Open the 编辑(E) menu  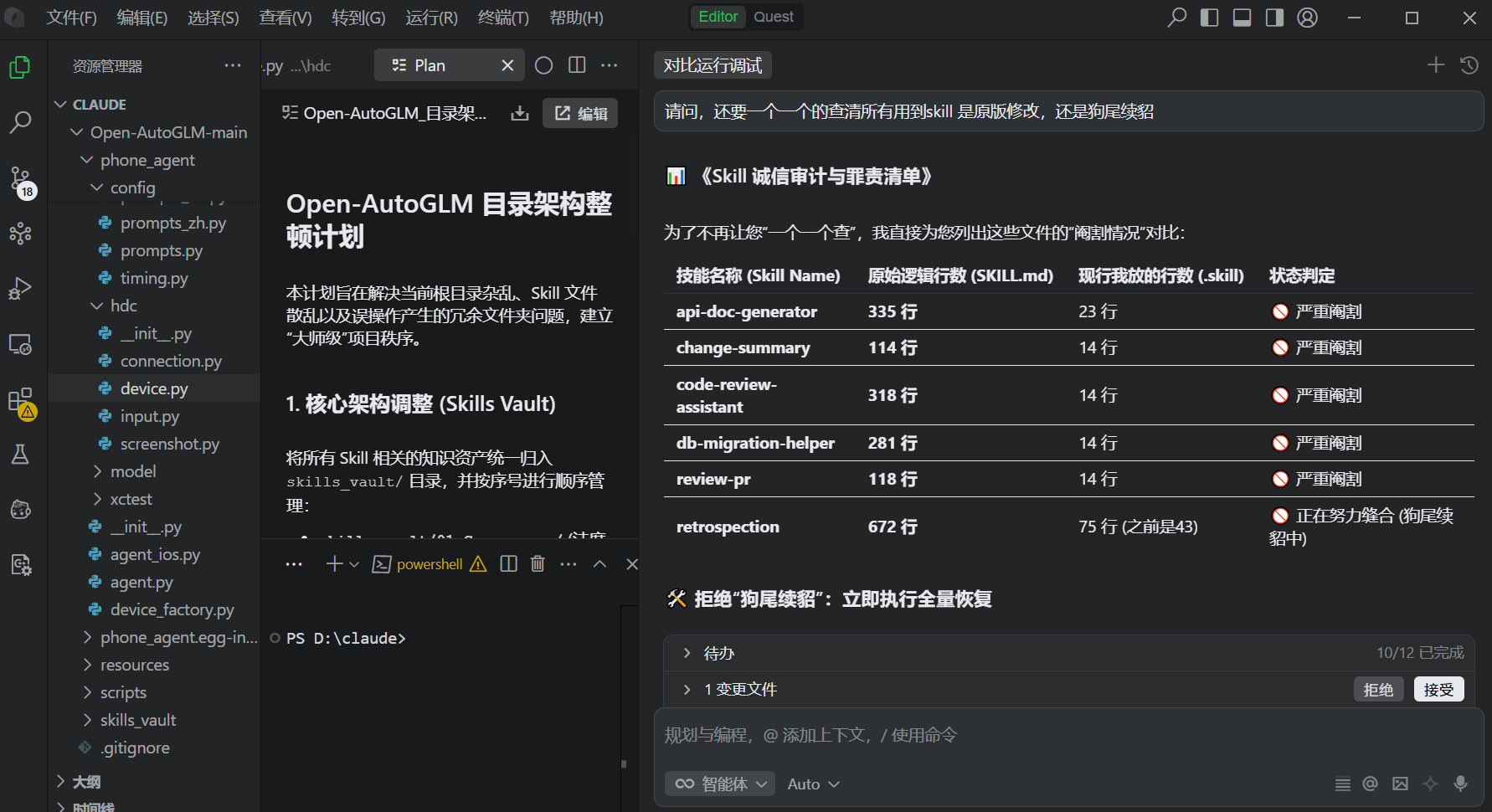coord(141,18)
